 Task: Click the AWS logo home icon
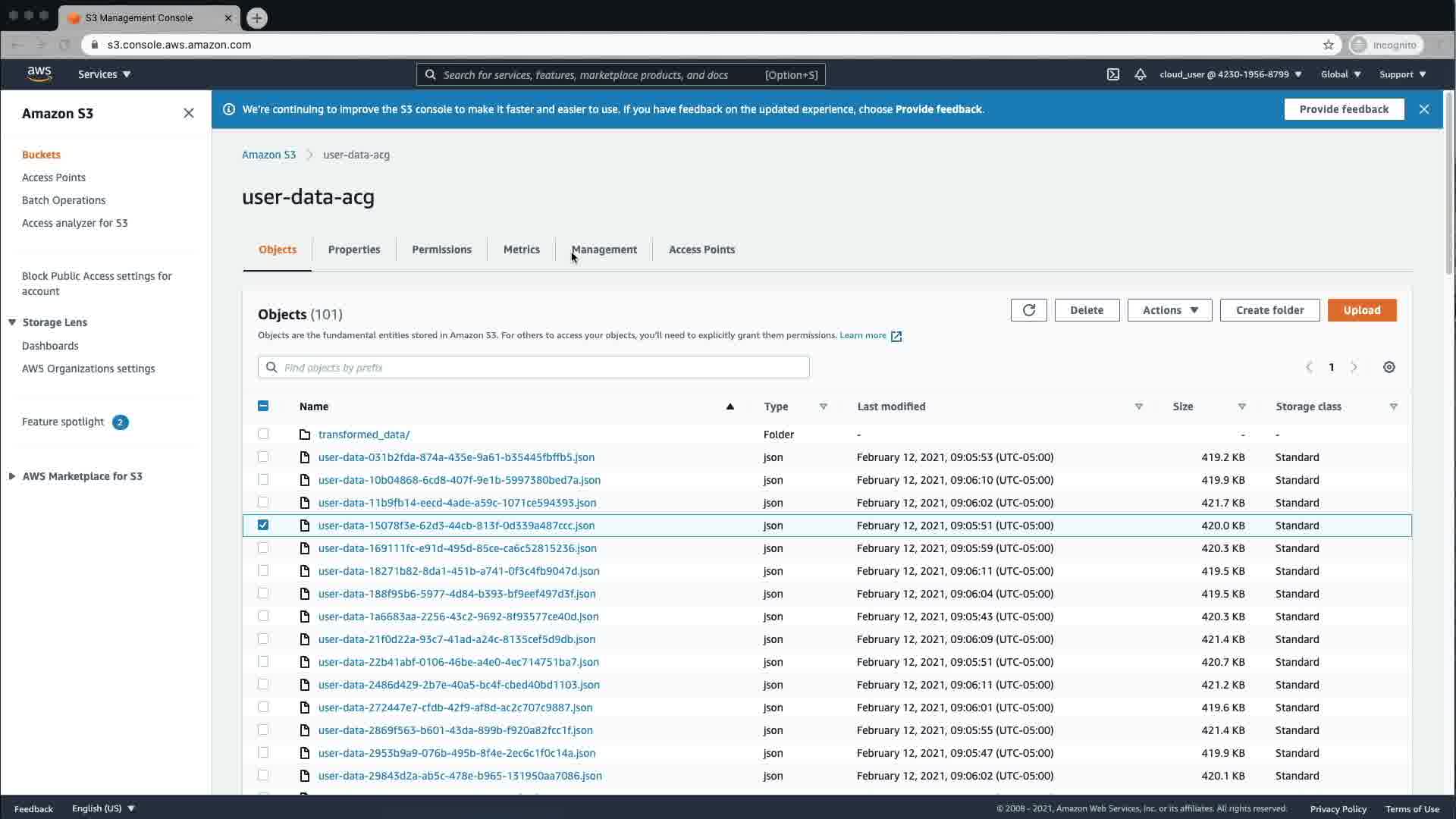tap(39, 74)
